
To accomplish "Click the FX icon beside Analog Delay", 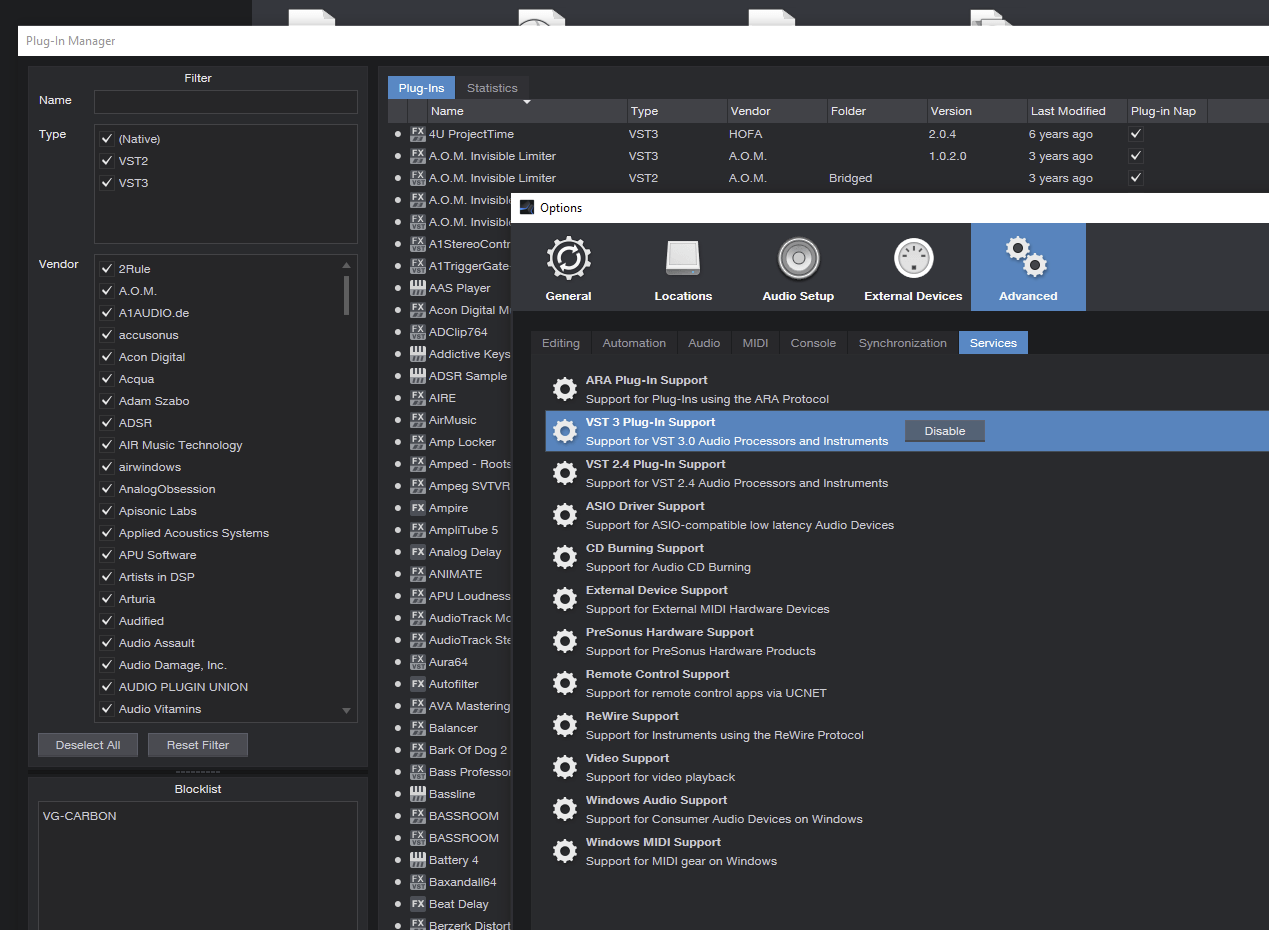I will pyautogui.click(x=418, y=552).
